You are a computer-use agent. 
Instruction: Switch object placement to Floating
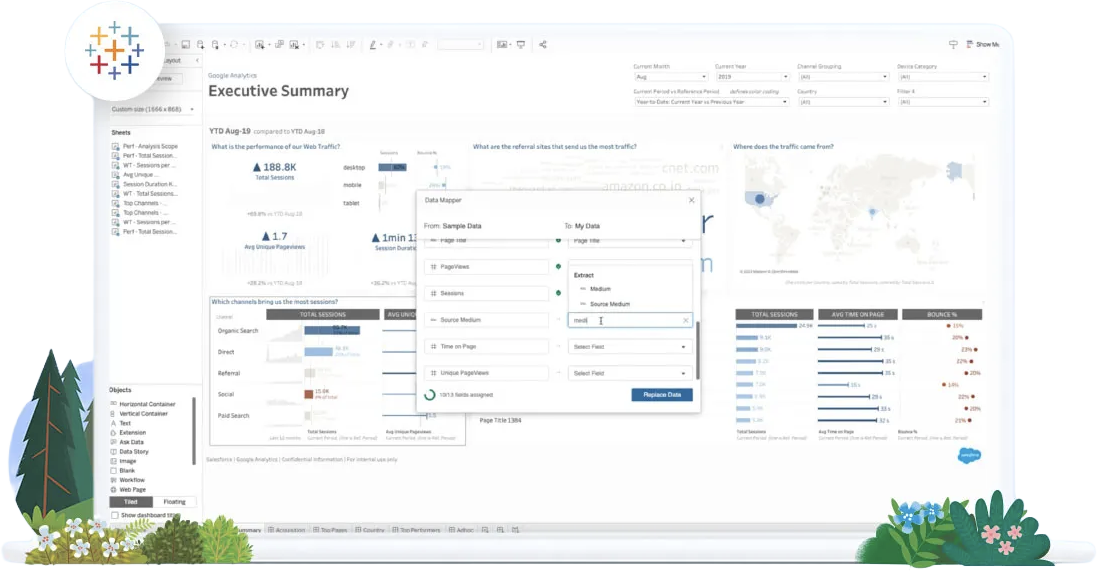[x=174, y=502]
